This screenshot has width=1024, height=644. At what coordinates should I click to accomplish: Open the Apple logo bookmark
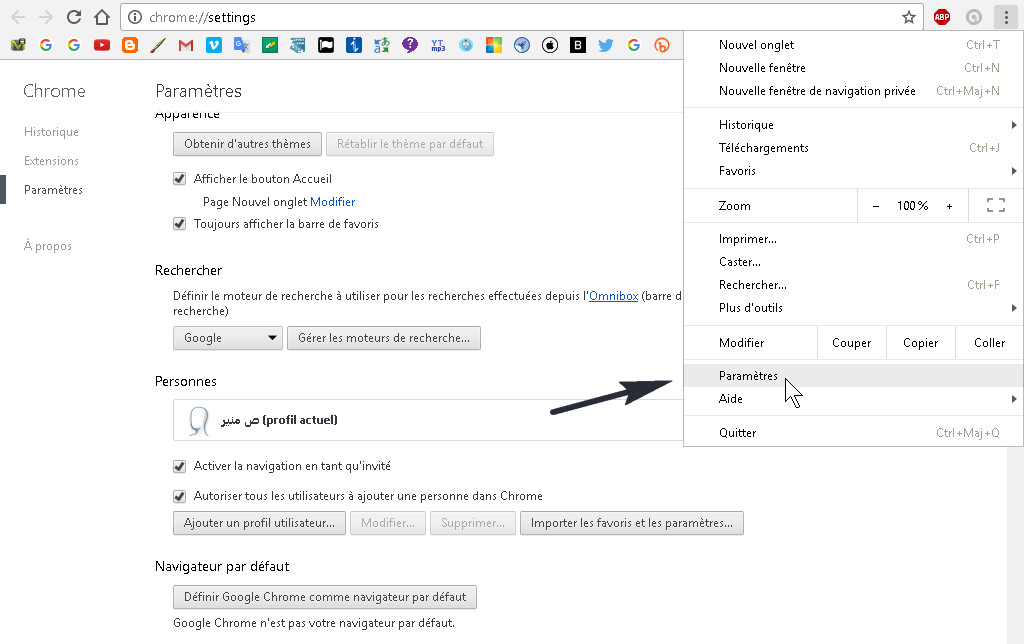[550, 45]
